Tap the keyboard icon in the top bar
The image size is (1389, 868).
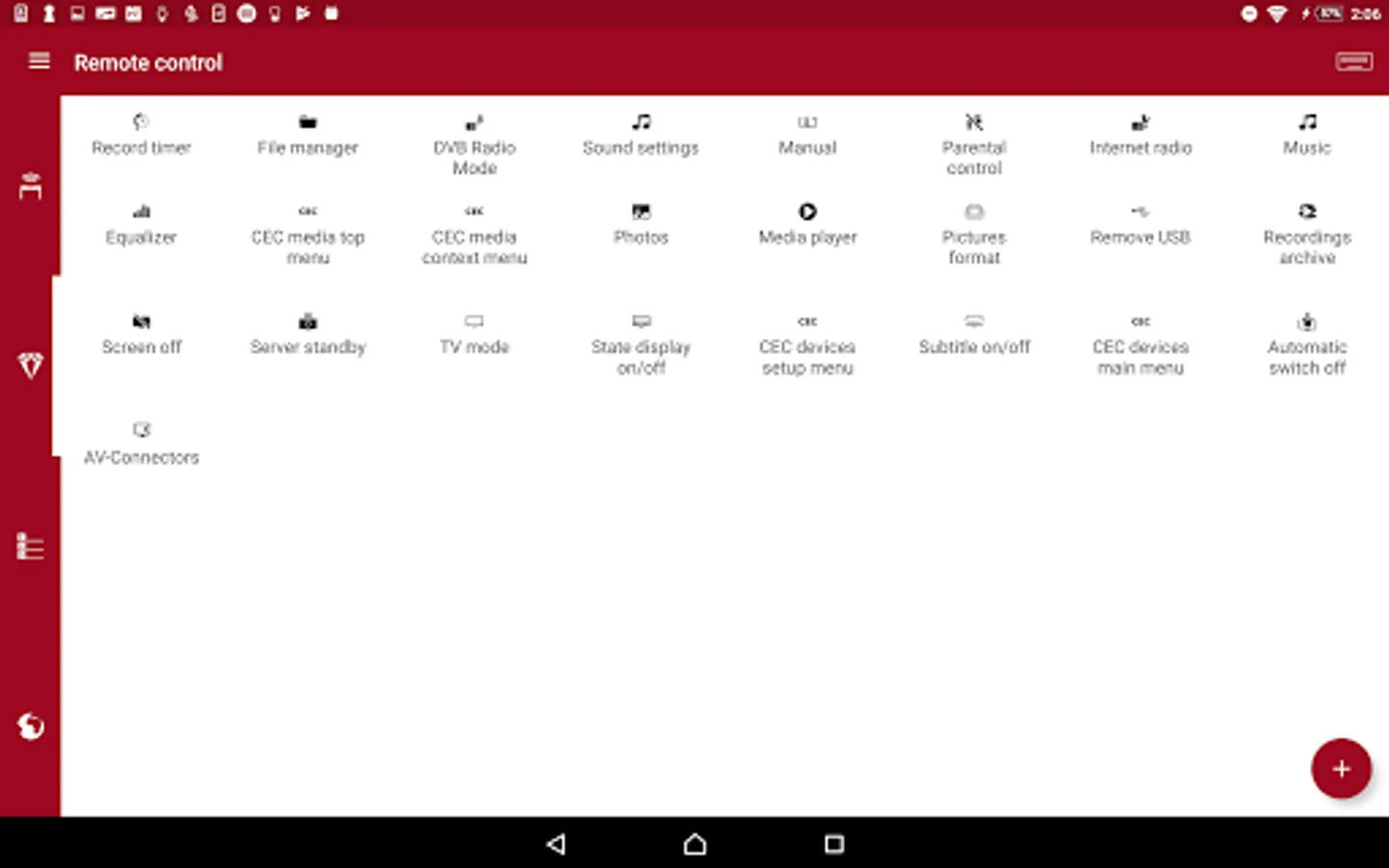click(1353, 62)
